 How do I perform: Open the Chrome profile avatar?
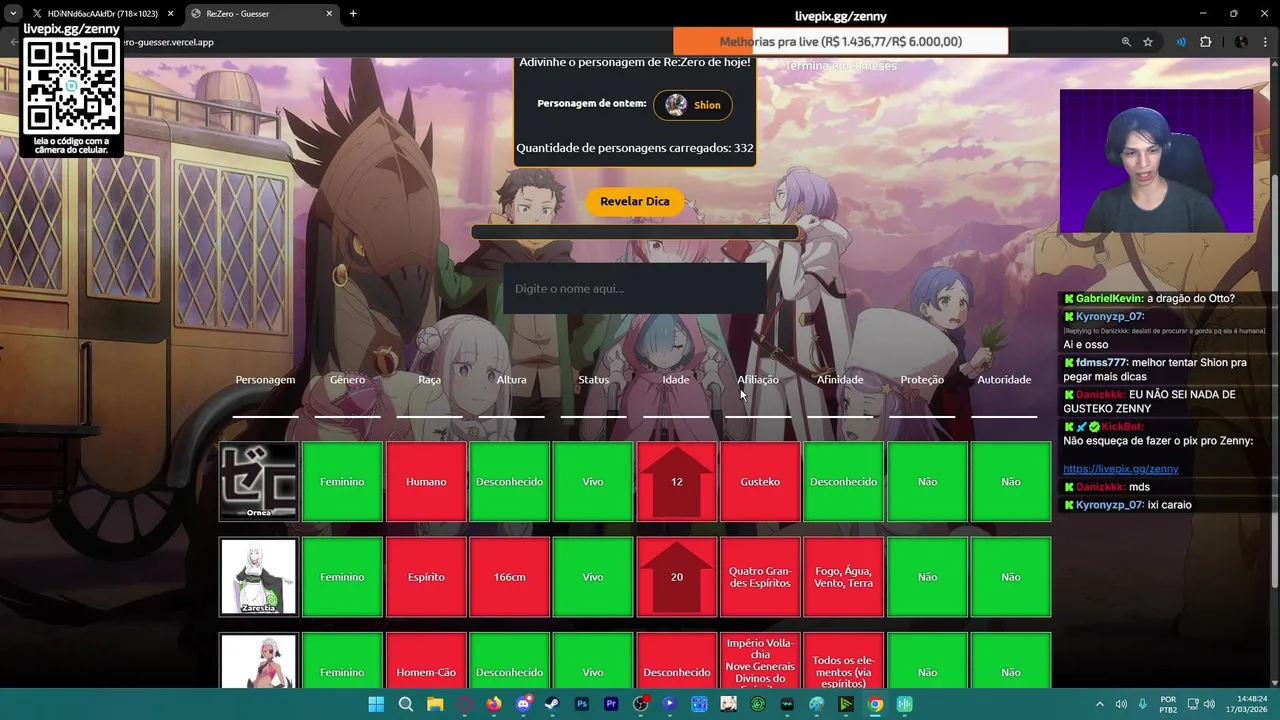pos(1241,42)
